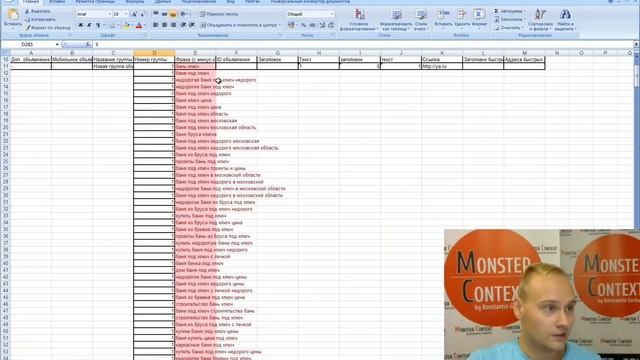This screenshot has height=360, width=640.
Task: Click the vertical scrollbar thumb
Action: [637, 76]
